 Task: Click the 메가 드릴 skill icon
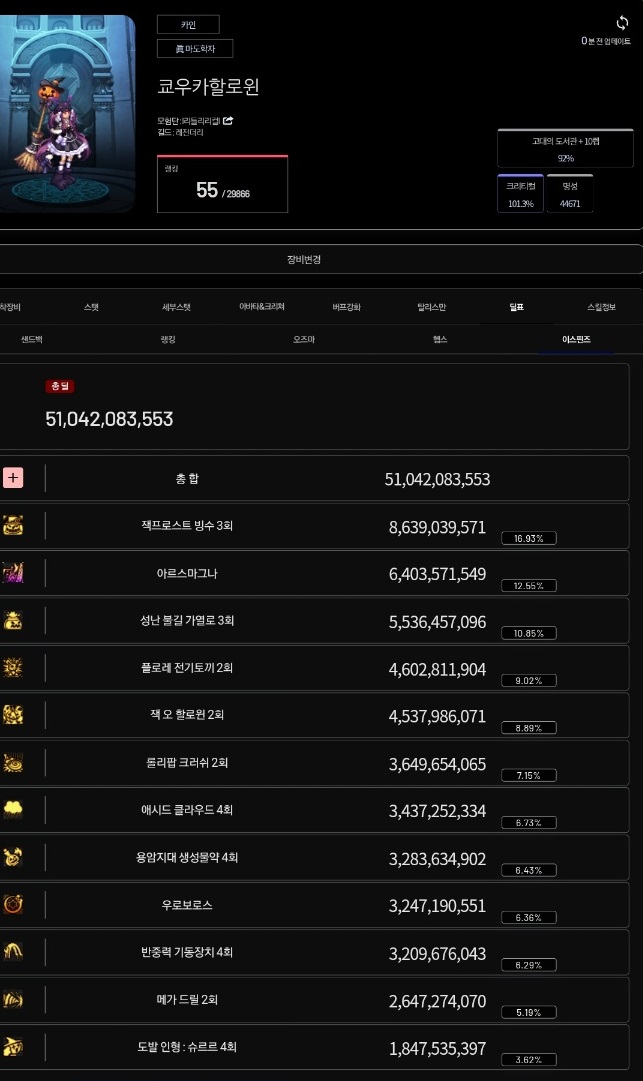tap(13, 1000)
